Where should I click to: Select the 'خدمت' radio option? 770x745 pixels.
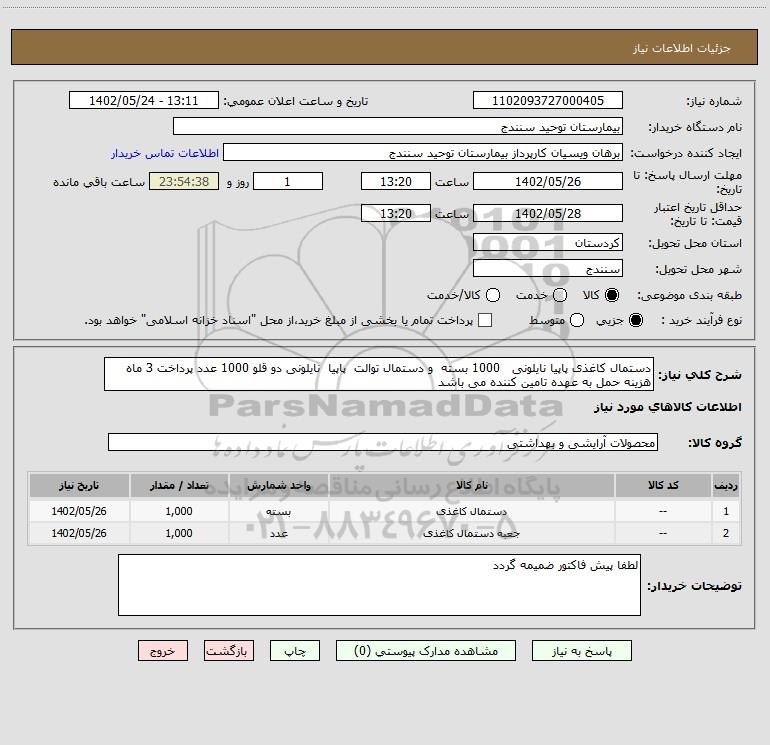(560, 296)
